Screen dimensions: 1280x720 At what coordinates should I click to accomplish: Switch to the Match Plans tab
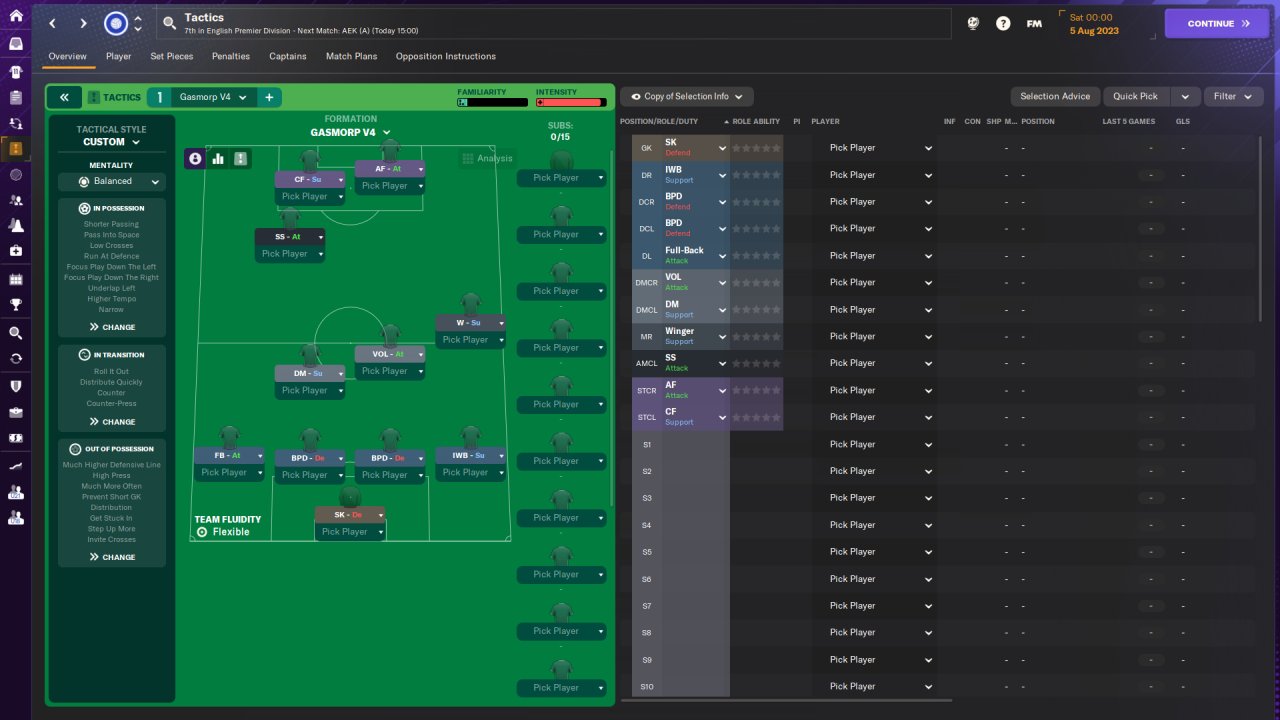(351, 56)
